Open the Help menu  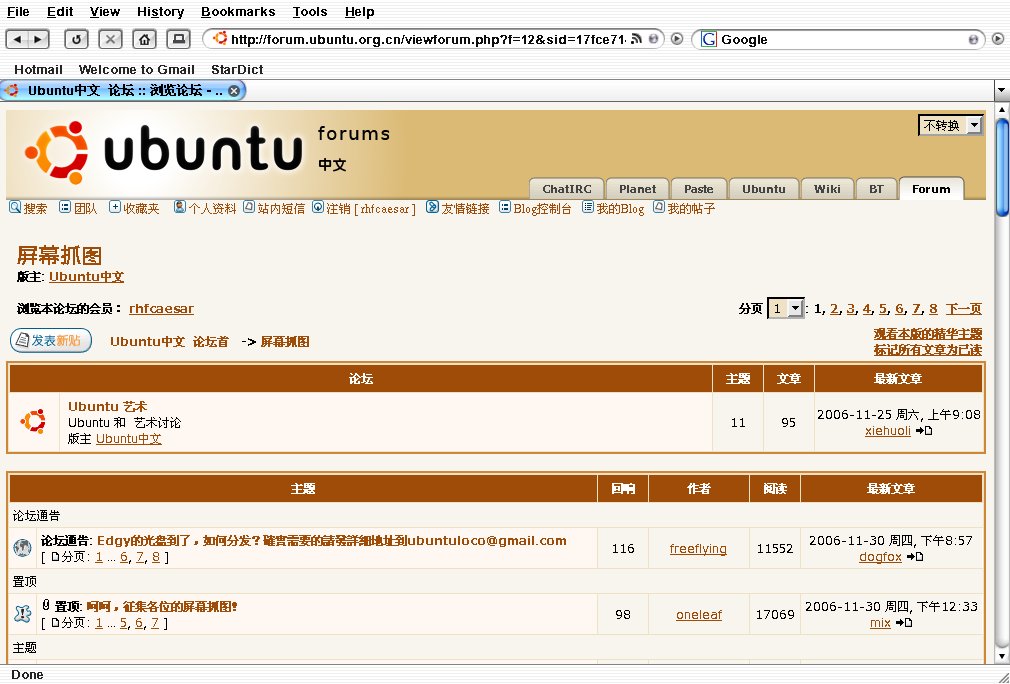(359, 12)
